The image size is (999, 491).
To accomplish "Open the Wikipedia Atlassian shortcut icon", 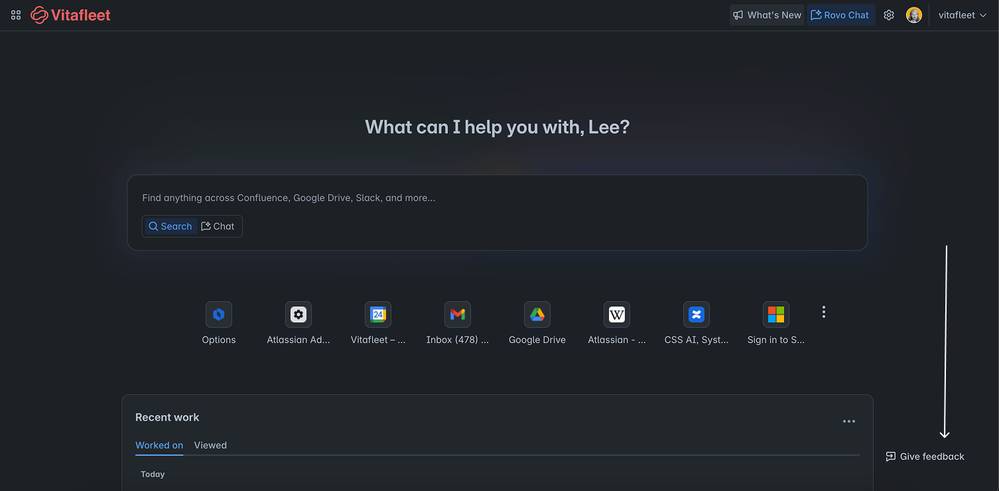I will tap(617, 315).
